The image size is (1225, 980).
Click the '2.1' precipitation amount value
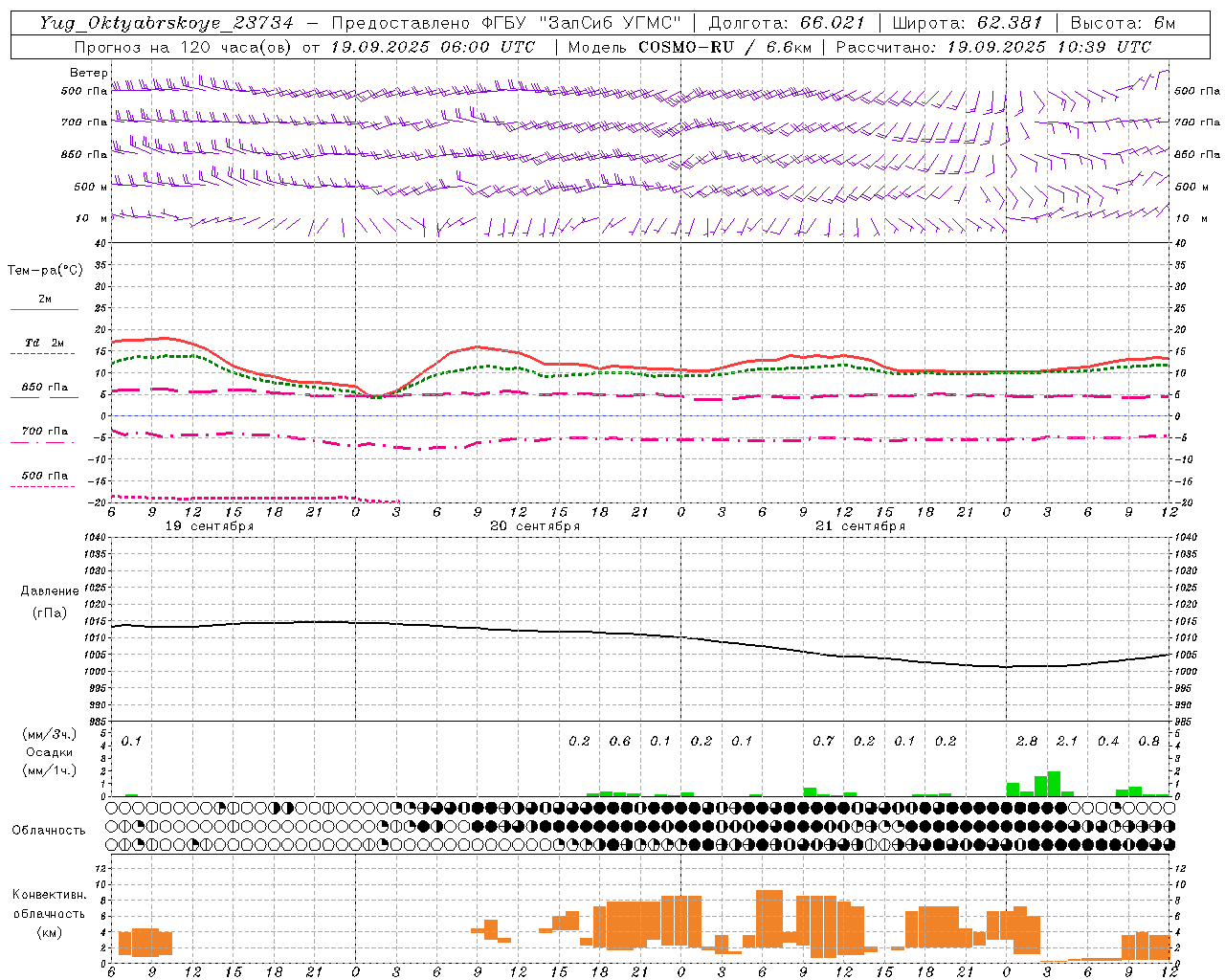(x=1067, y=742)
